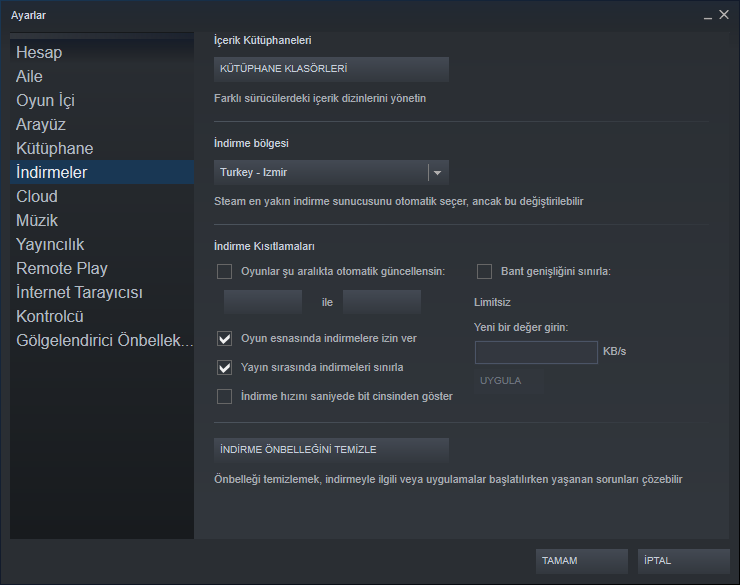Image resolution: width=740 pixels, height=585 pixels.
Task: Open the Kontrolcü settings page
Action: [x=102, y=317]
